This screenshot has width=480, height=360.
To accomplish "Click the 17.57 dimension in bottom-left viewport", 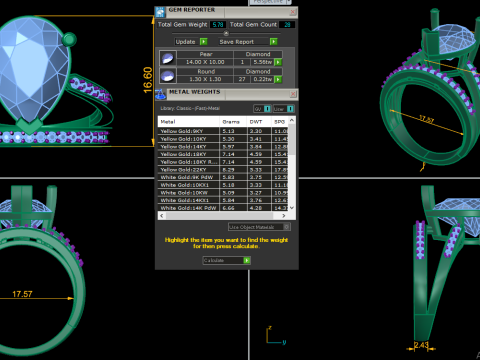I will 22,294.
